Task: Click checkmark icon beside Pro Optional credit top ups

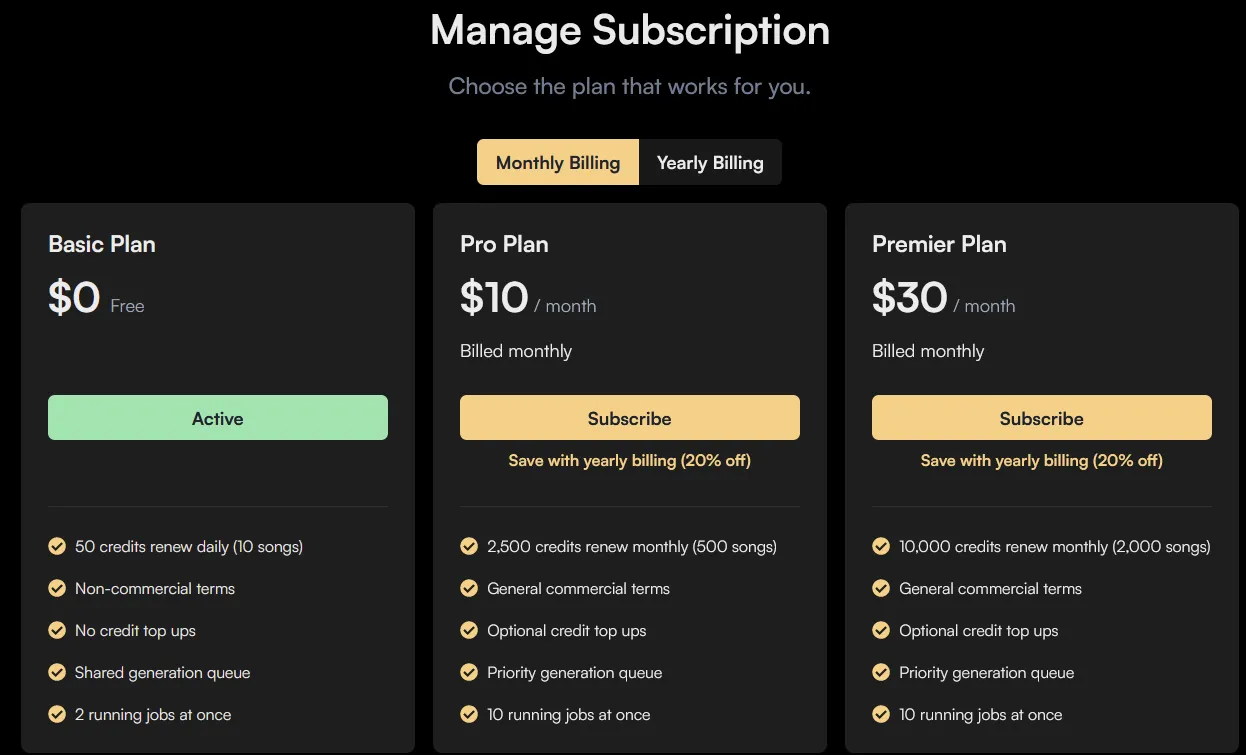Action: point(469,630)
